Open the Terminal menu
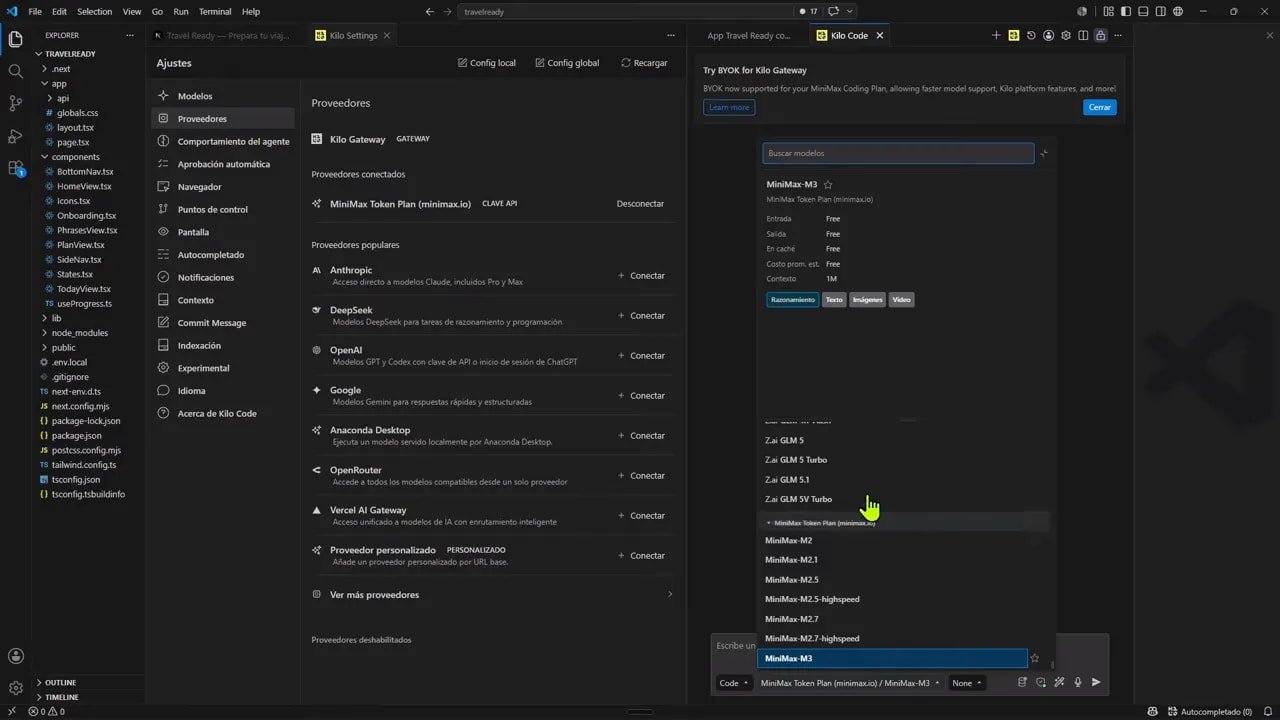This screenshot has width=1280, height=720. [x=214, y=12]
